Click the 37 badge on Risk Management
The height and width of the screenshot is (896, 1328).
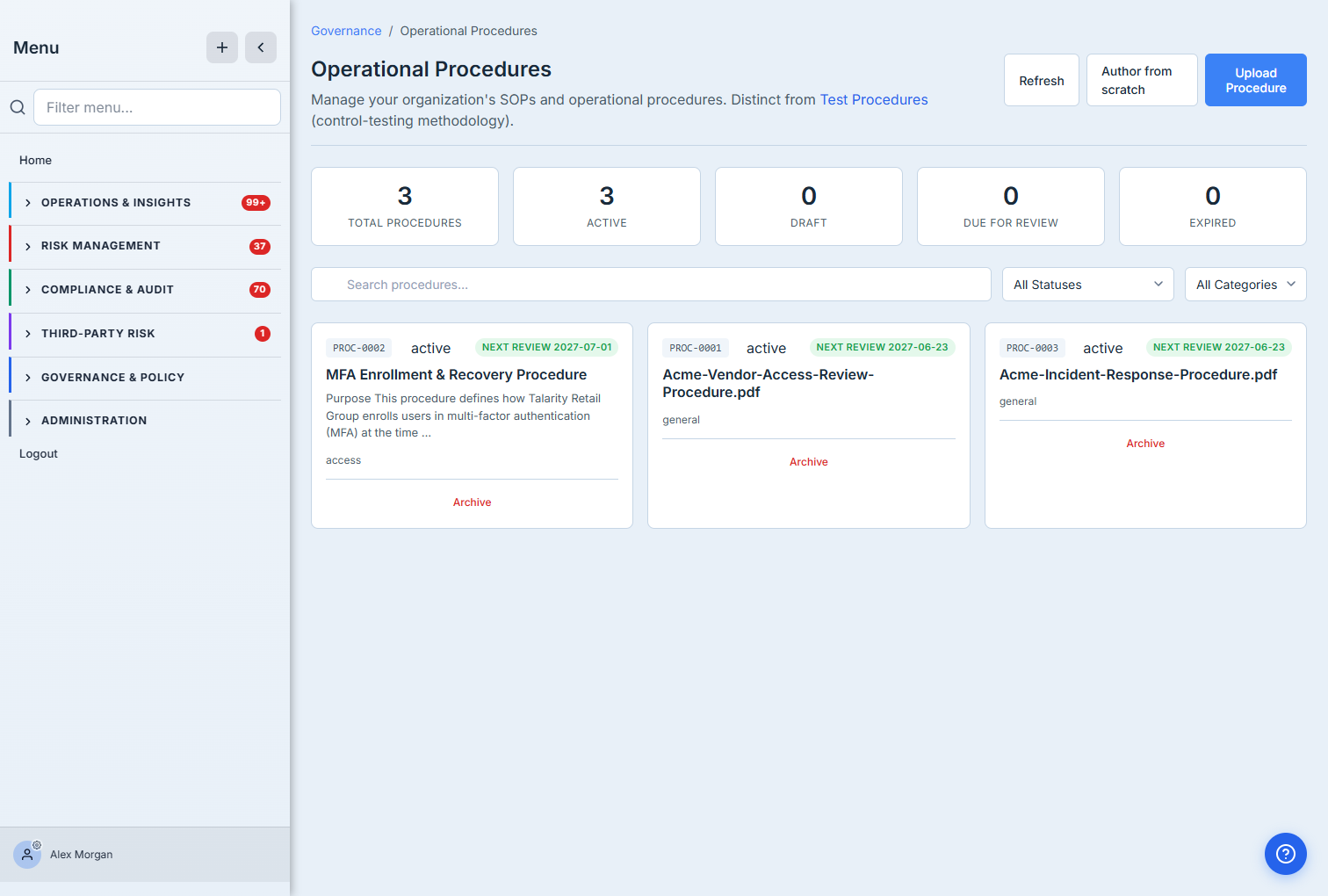coord(259,246)
